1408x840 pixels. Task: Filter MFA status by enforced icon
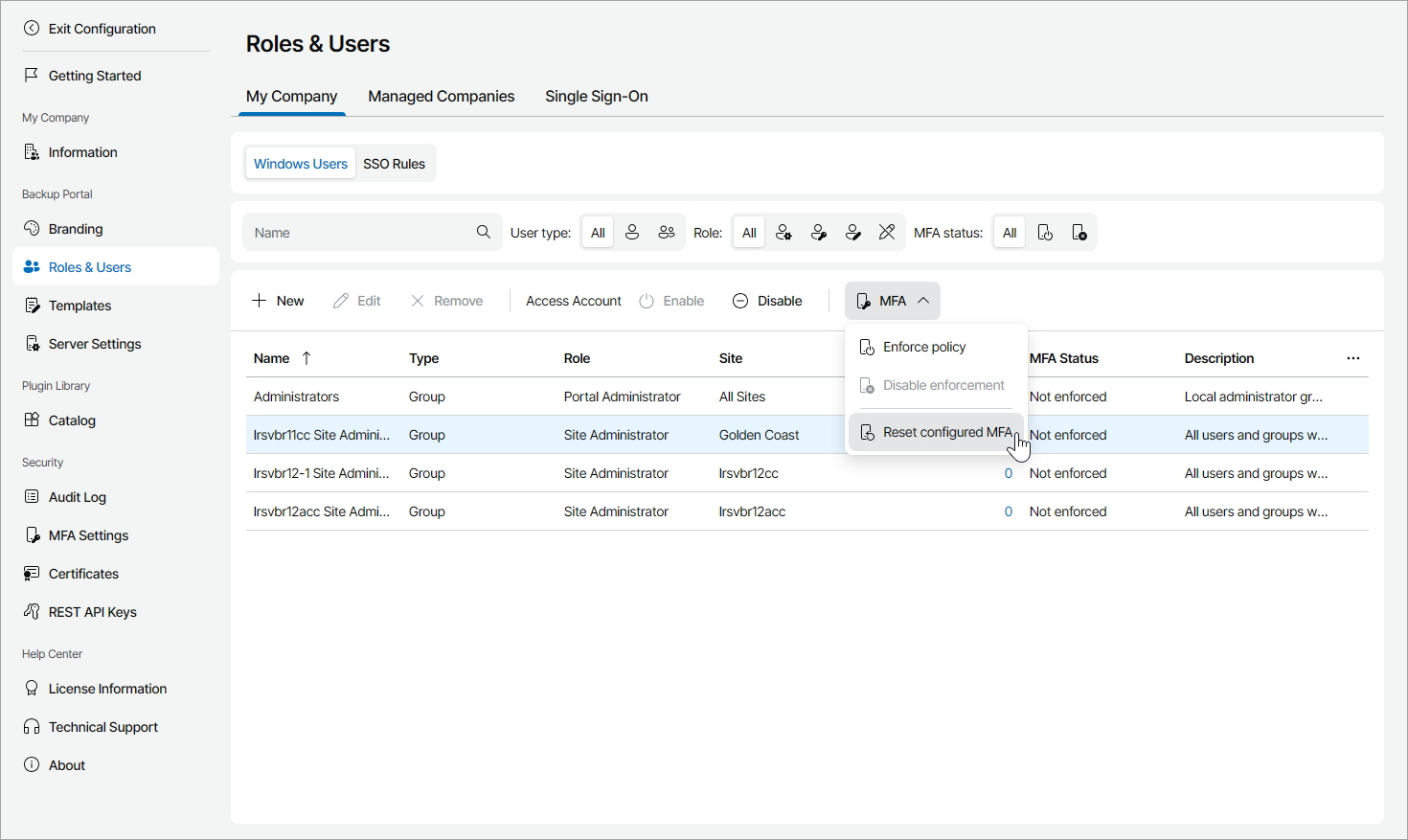1045,233
